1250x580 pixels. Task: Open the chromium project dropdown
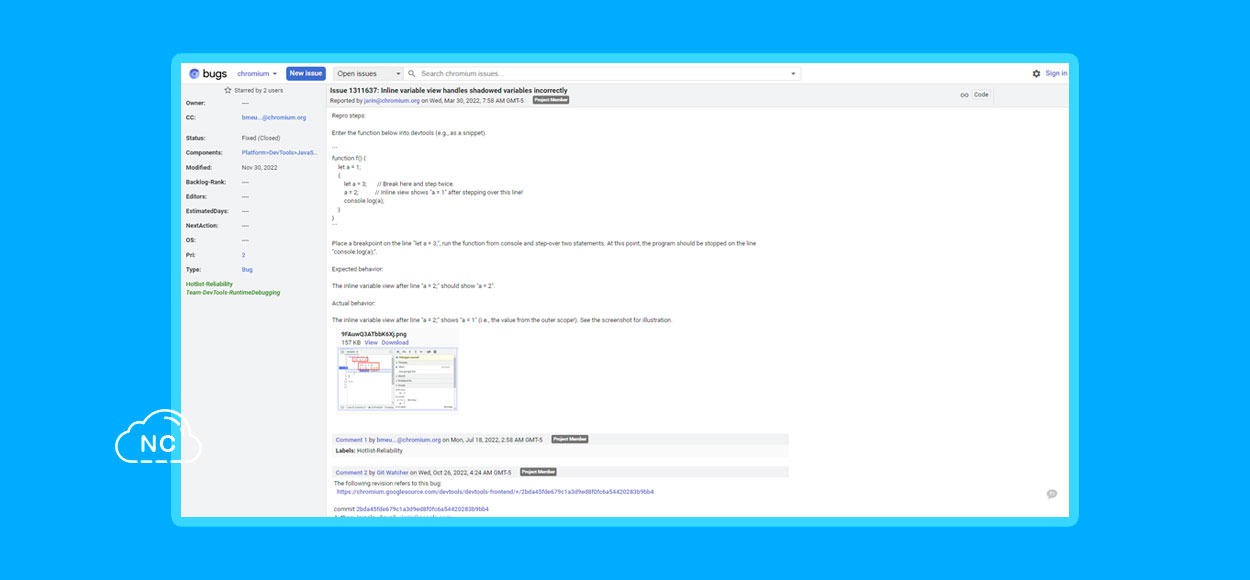coord(257,73)
